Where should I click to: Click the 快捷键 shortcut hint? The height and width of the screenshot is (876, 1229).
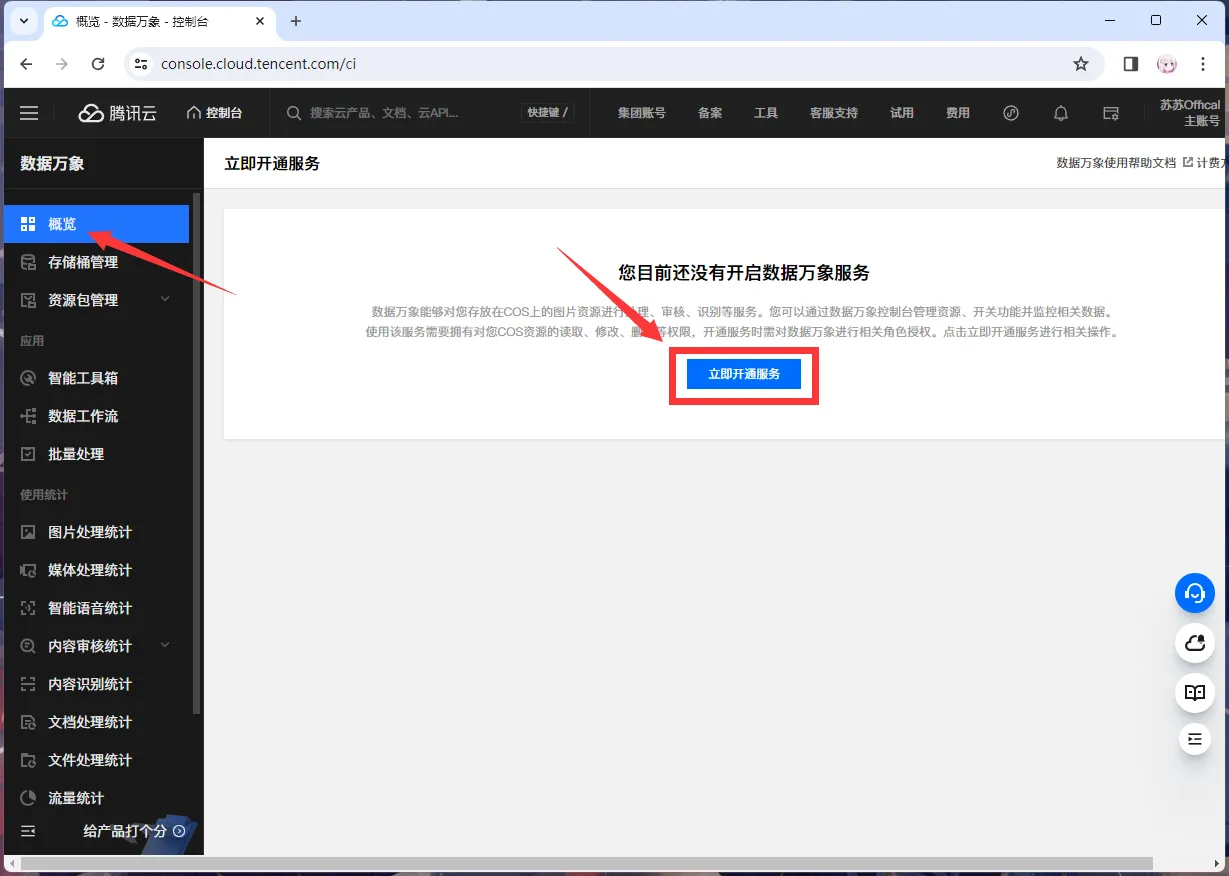pos(548,113)
